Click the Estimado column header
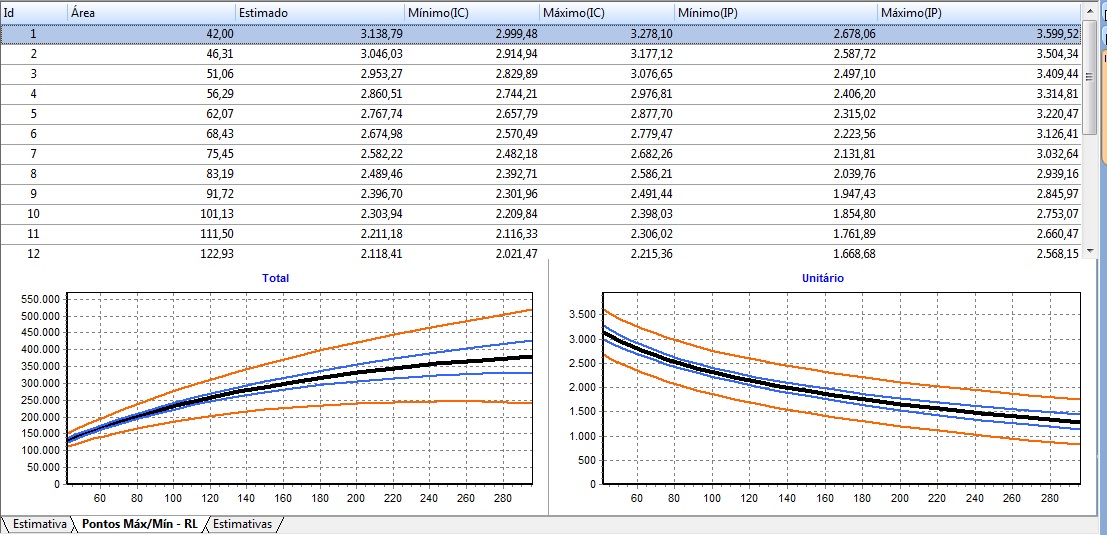1107x535 pixels. pos(321,13)
